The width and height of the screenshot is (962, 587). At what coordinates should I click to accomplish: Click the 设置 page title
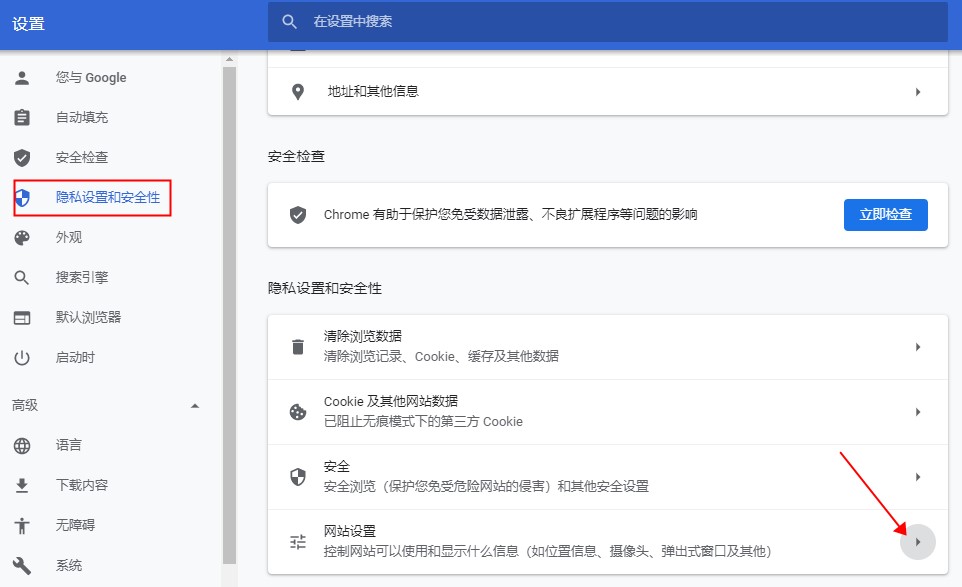point(28,24)
